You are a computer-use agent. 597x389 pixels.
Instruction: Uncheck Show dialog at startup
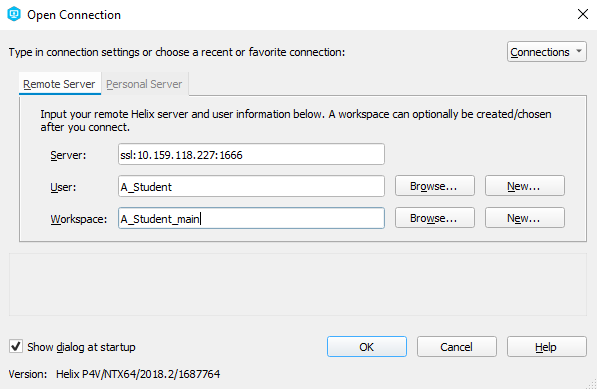point(16,346)
